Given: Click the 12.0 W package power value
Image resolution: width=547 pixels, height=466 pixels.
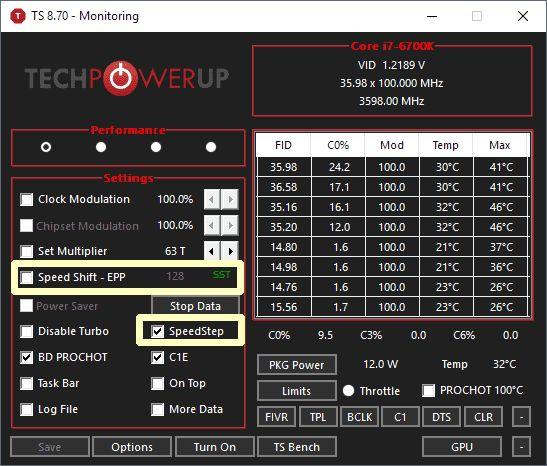Looking at the screenshot, I should coord(381,364).
